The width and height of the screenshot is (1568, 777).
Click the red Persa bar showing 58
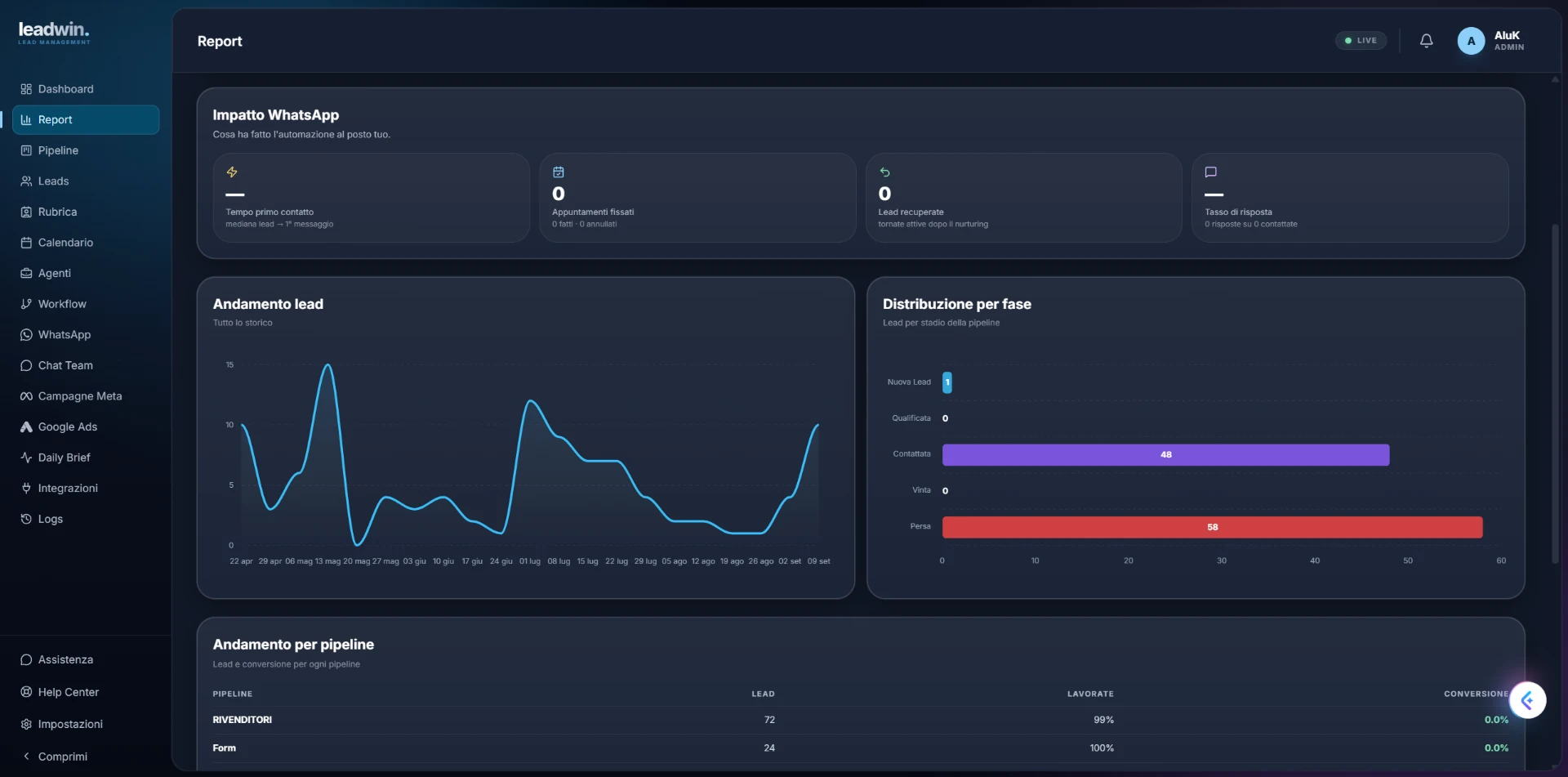point(1212,527)
